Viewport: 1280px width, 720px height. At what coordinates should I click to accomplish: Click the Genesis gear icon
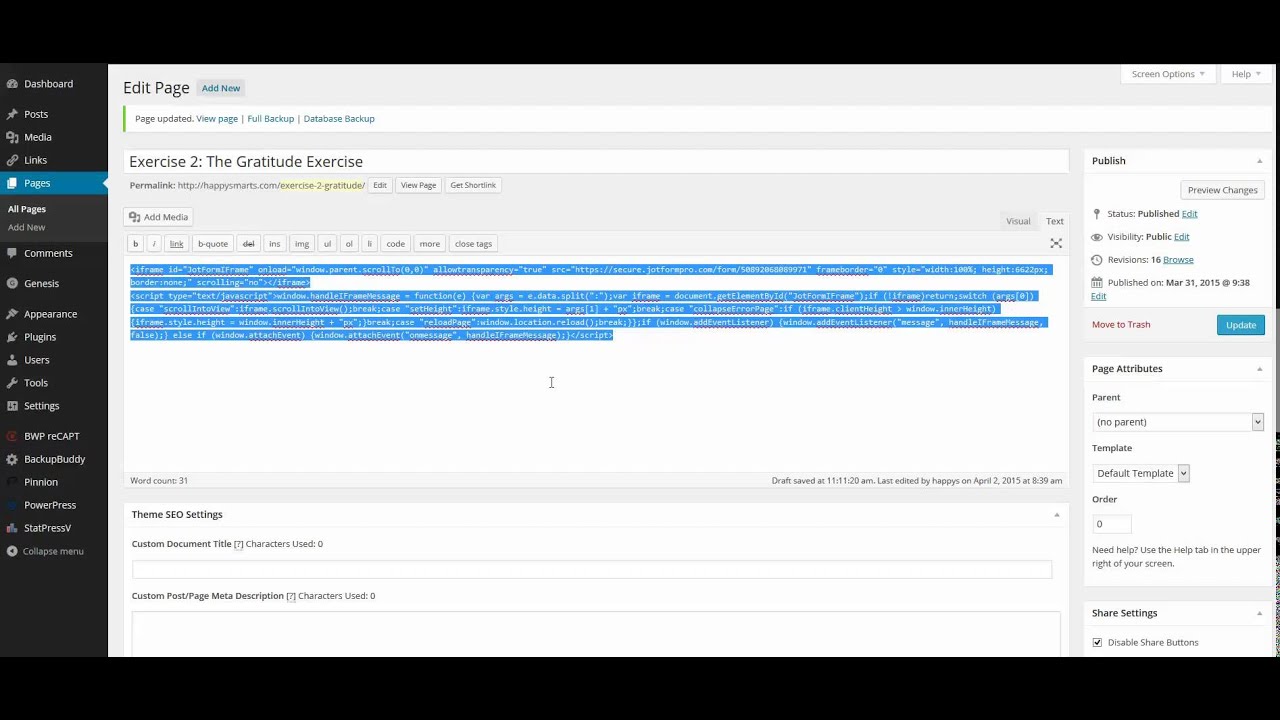tap(12, 283)
